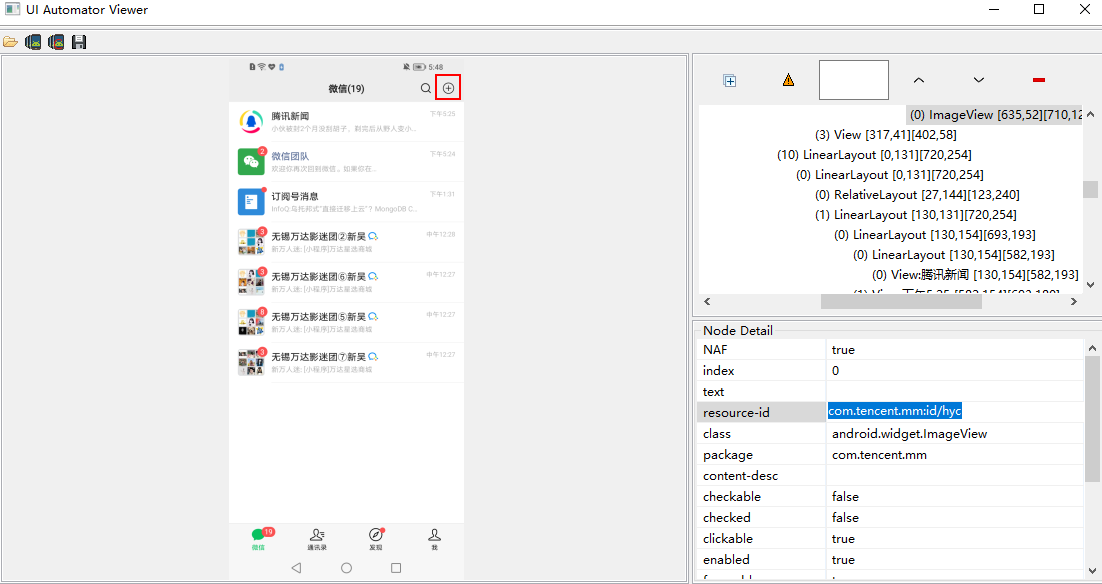Click the class value android.widget.ImageView
The height and width of the screenshot is (584, 1102).
click(x=909, y=434)
